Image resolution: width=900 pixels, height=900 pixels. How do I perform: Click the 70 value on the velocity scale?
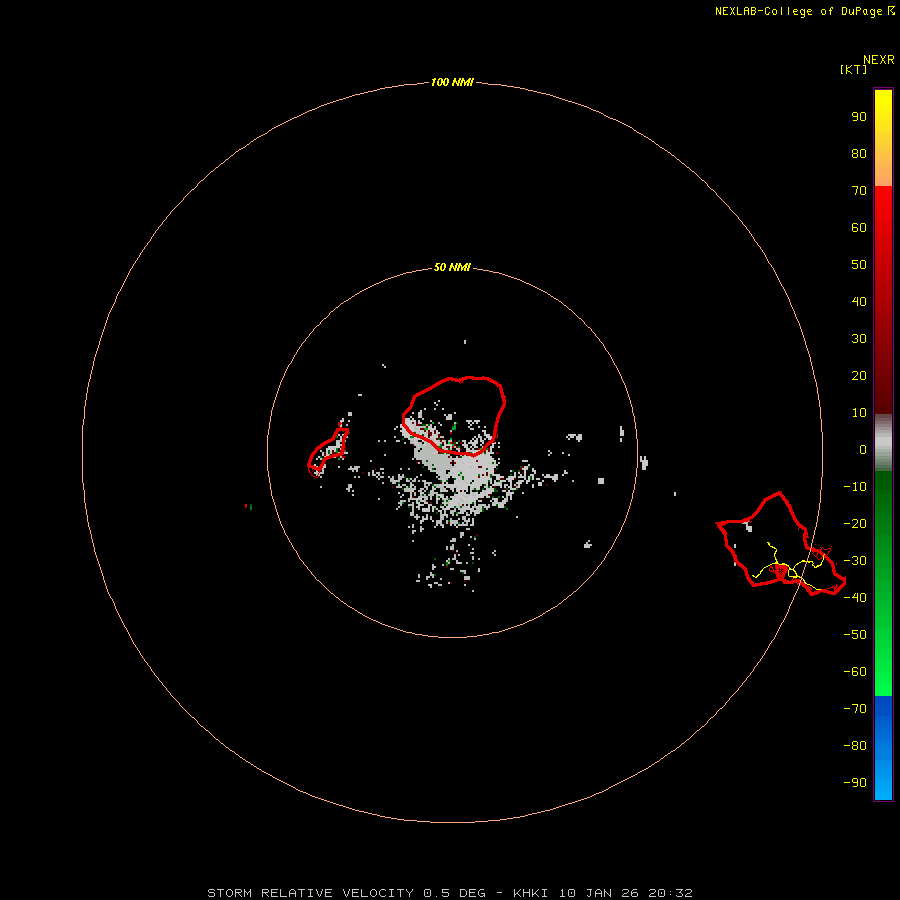[859, 191]
